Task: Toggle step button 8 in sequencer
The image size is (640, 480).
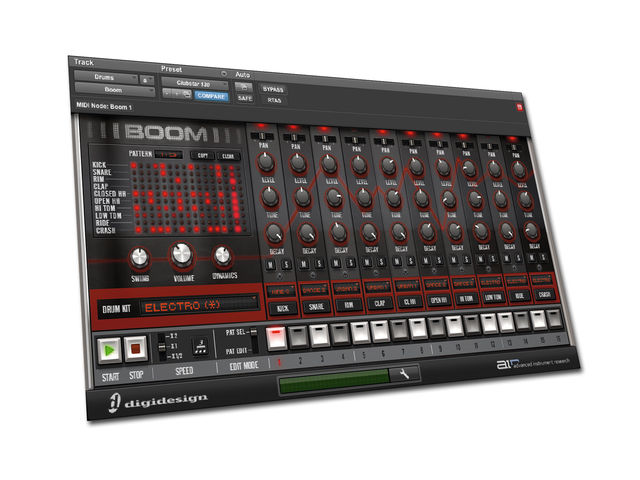Action: (418, 329)
